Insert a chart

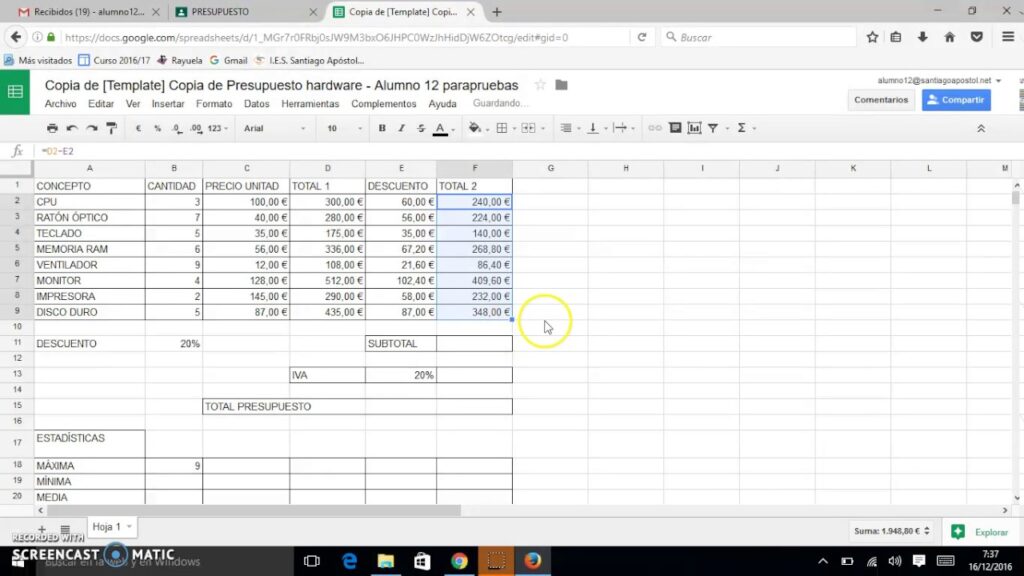(694, 128)
